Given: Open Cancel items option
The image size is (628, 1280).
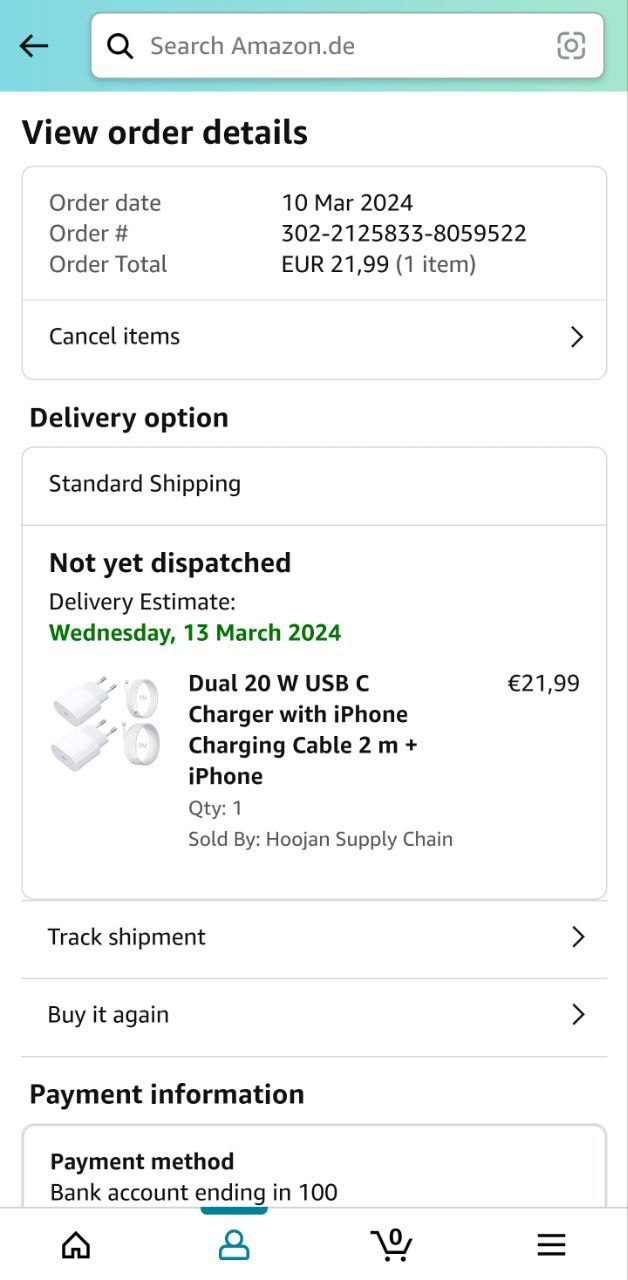Looking at the screenshot, I should [115, 337].
